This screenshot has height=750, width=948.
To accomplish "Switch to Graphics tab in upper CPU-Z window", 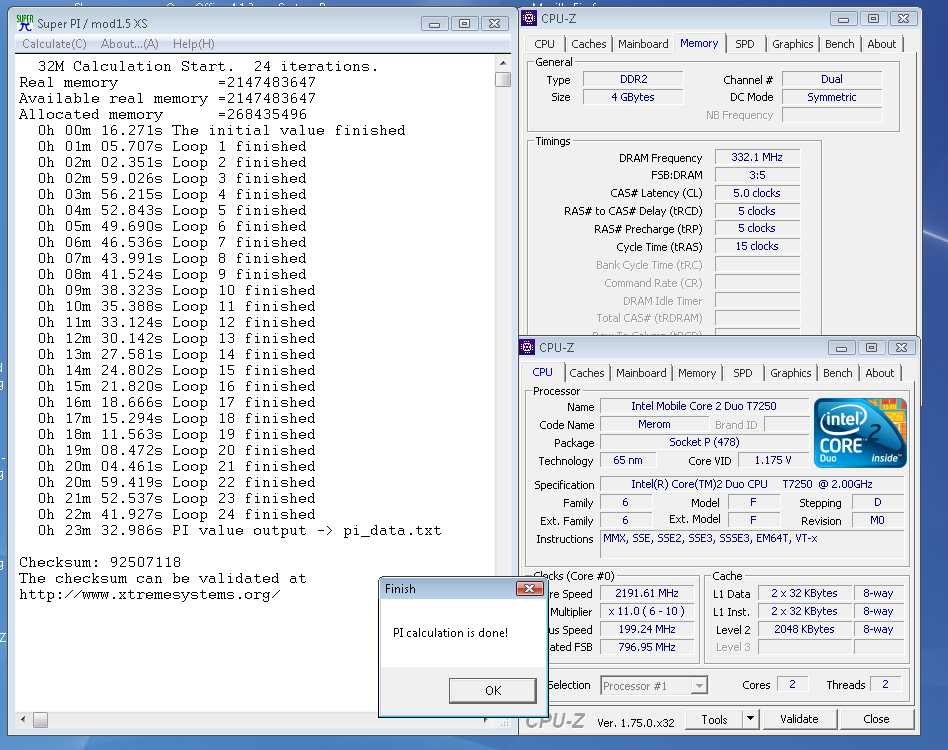I will coord(792,44).
